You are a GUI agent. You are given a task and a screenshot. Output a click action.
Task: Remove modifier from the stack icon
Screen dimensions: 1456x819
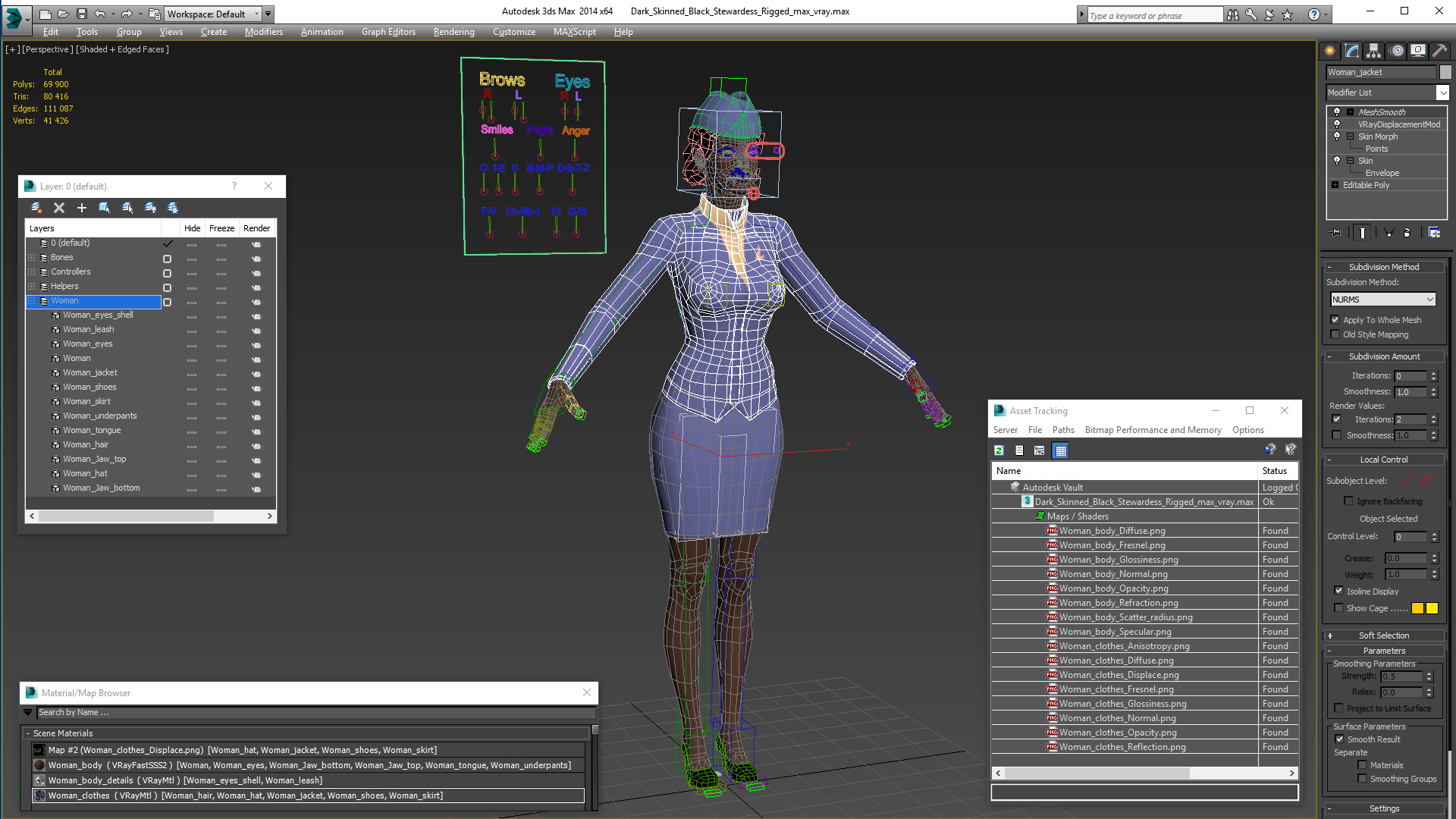(1407, 233)
